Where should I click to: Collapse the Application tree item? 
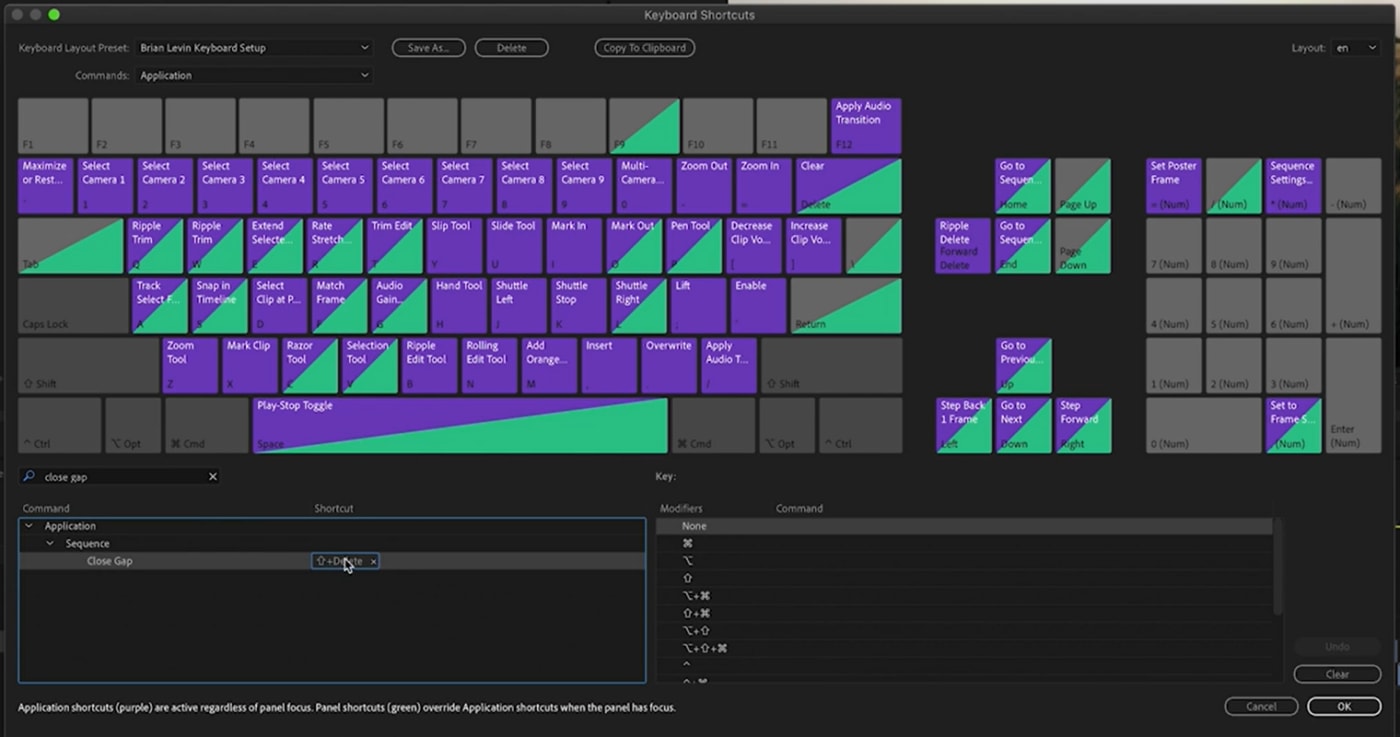(x=31, y=525)
